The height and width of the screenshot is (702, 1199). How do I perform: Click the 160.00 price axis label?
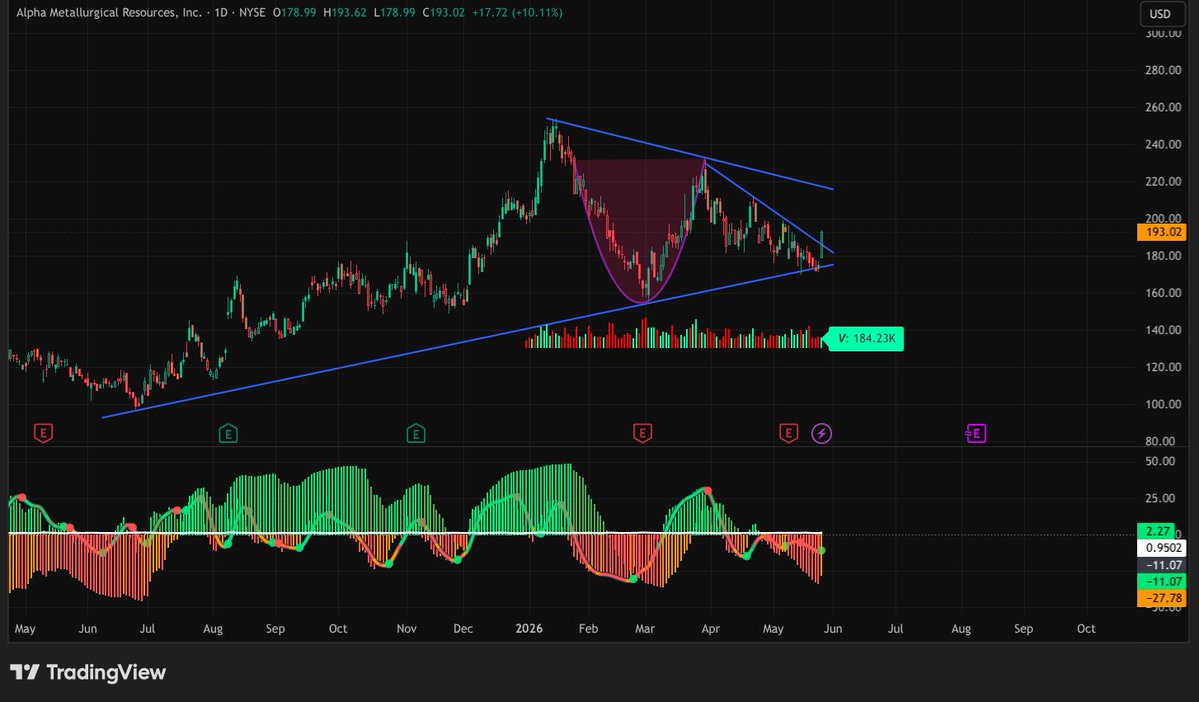tap(1163, 293)
